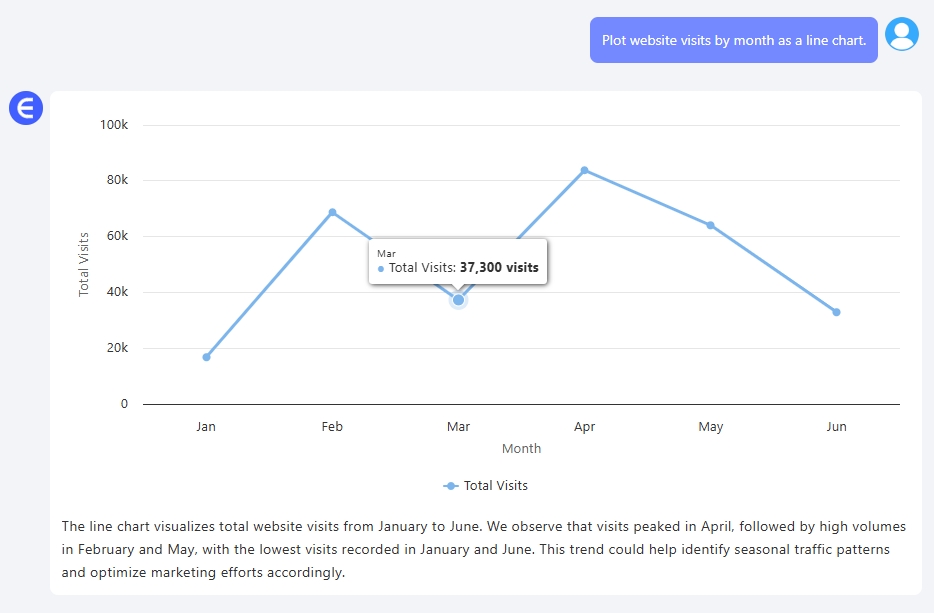Click the Mar tooltip showing 37,300 visits
Screen dimensions: 934x613
pyautogui.click(x=458, y=262)
